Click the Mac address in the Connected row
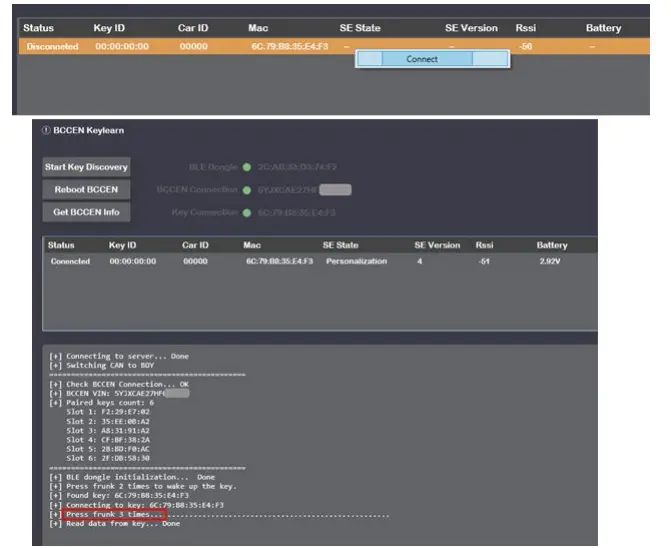The width and height of the screenshot is (671, 548). point(279,261)
